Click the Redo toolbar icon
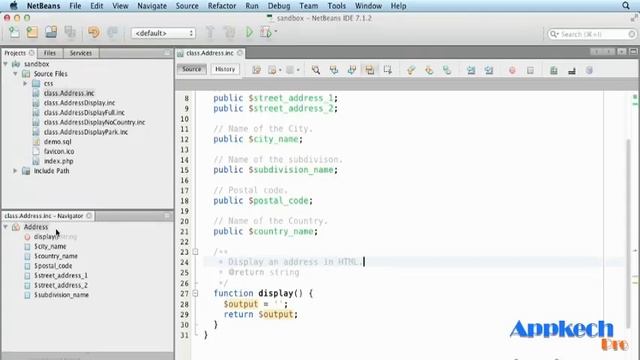Viewport: 640px width, 360px height. click(x=112, y=32)
